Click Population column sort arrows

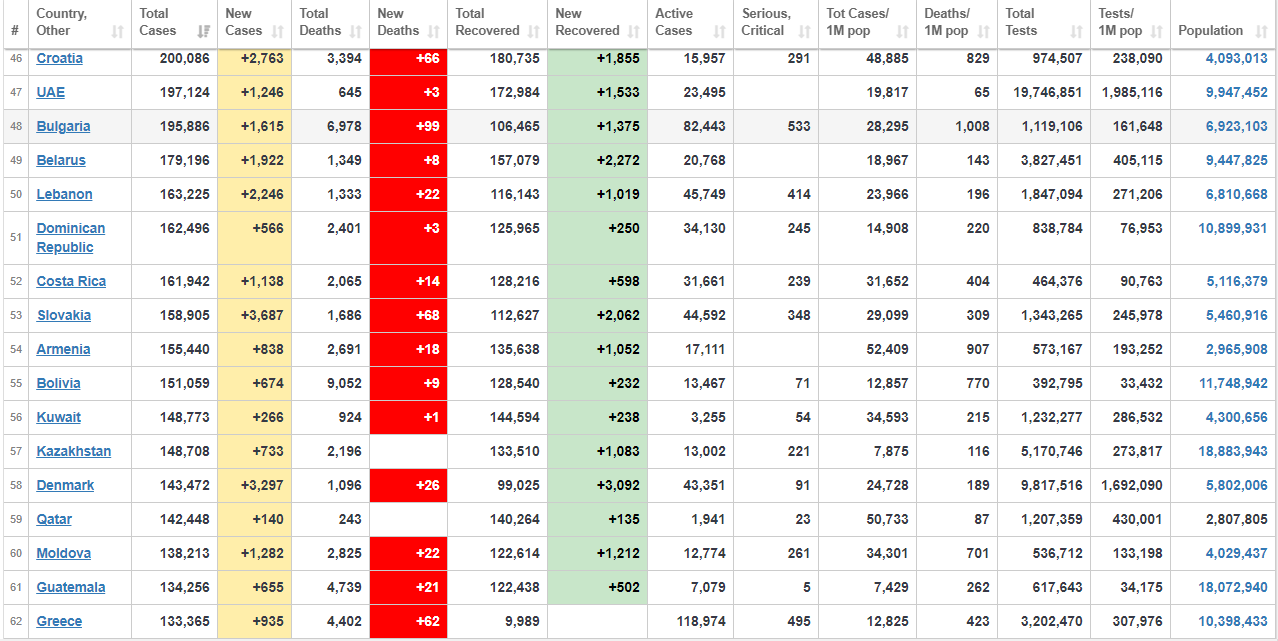click(x=1263, y=32)
